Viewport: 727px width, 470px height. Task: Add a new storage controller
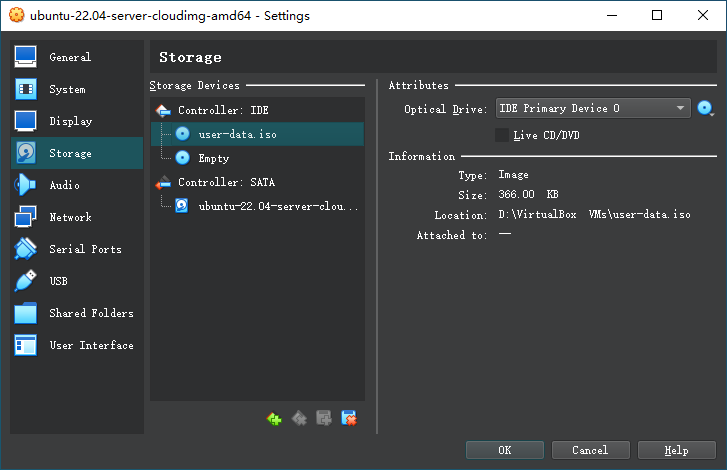pos(274,419)
